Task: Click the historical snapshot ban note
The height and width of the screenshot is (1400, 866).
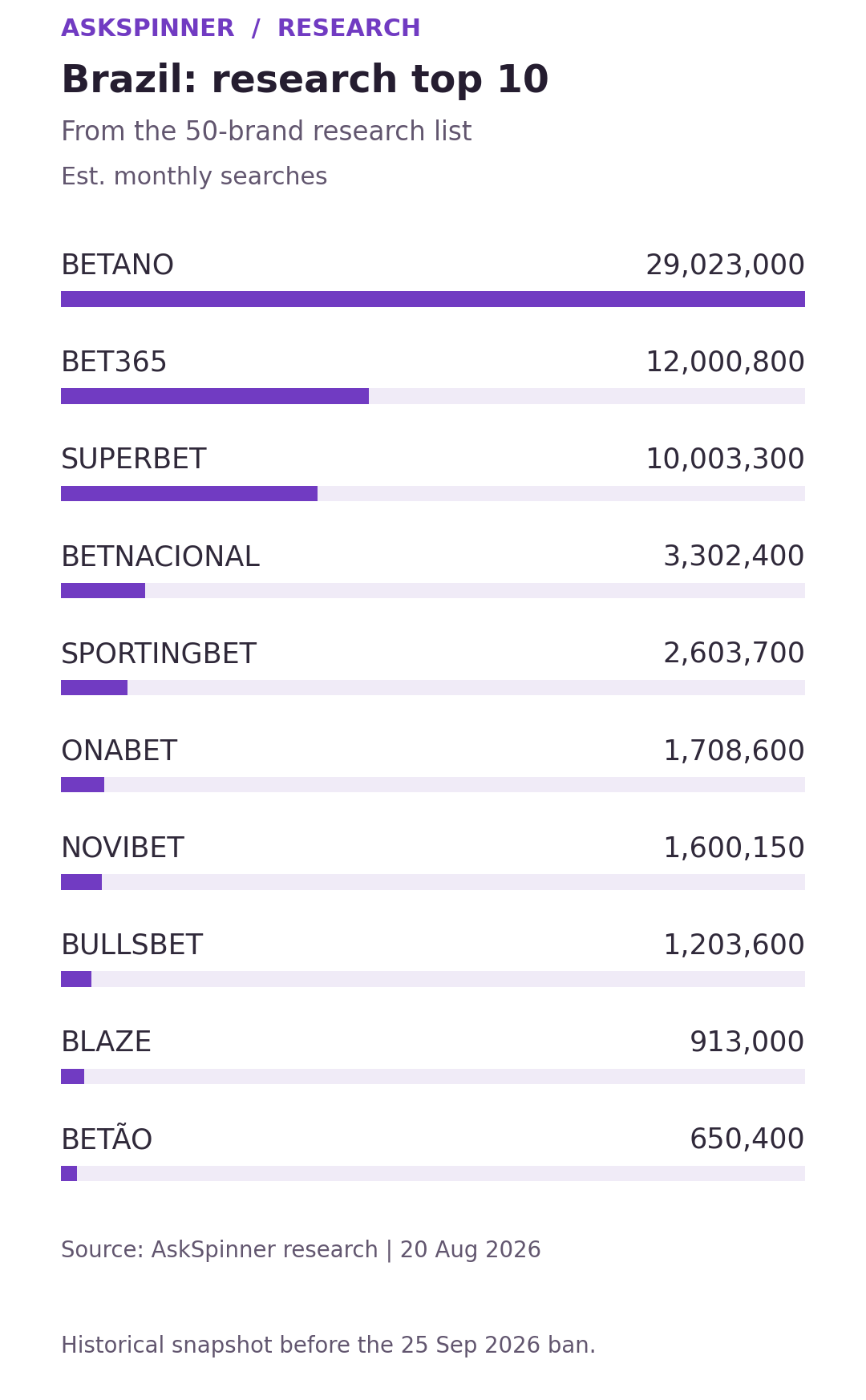Action: pyautogui.click(x=328, y=1345)
